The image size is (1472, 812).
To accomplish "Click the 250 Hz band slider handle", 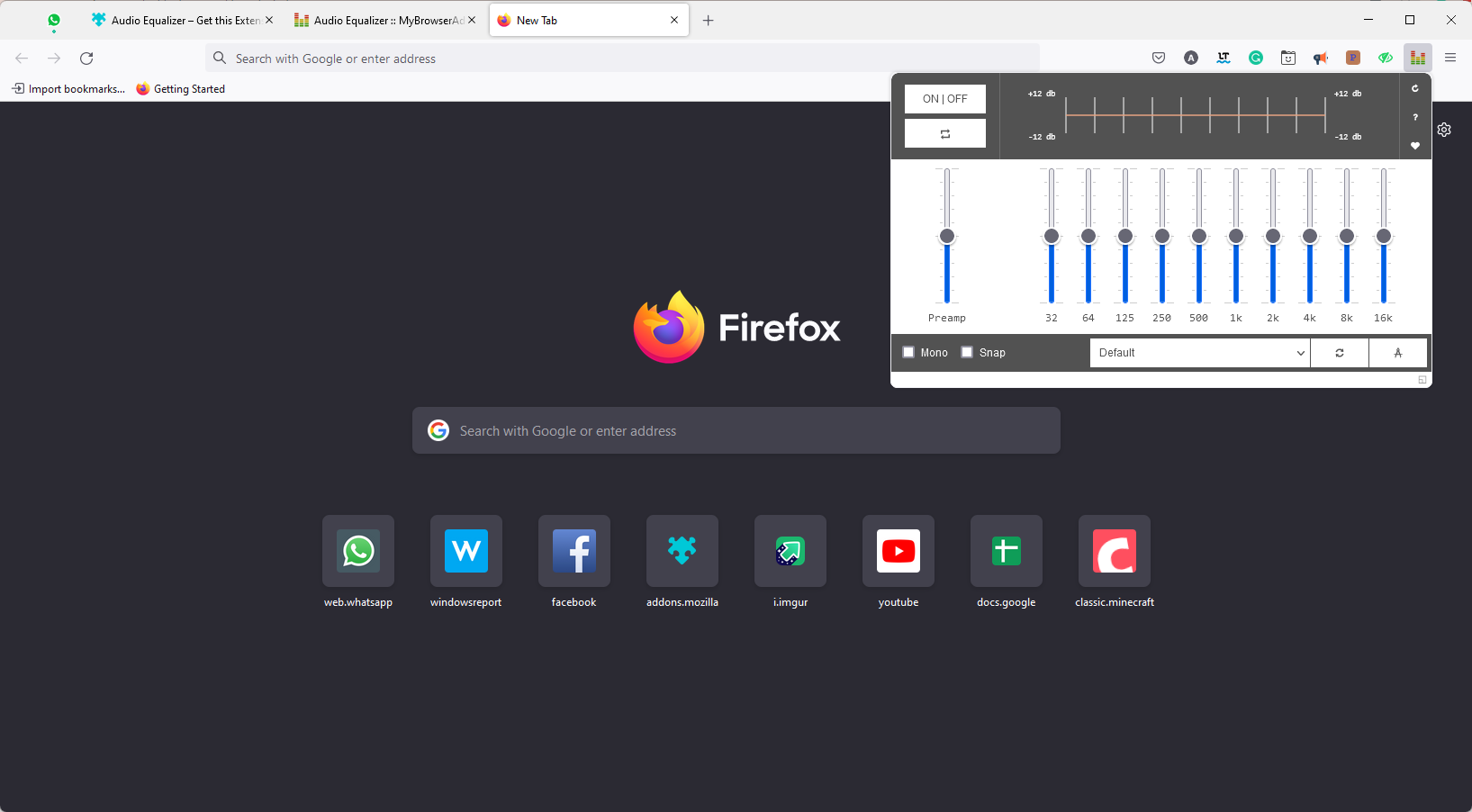I will click(1162, 236).
